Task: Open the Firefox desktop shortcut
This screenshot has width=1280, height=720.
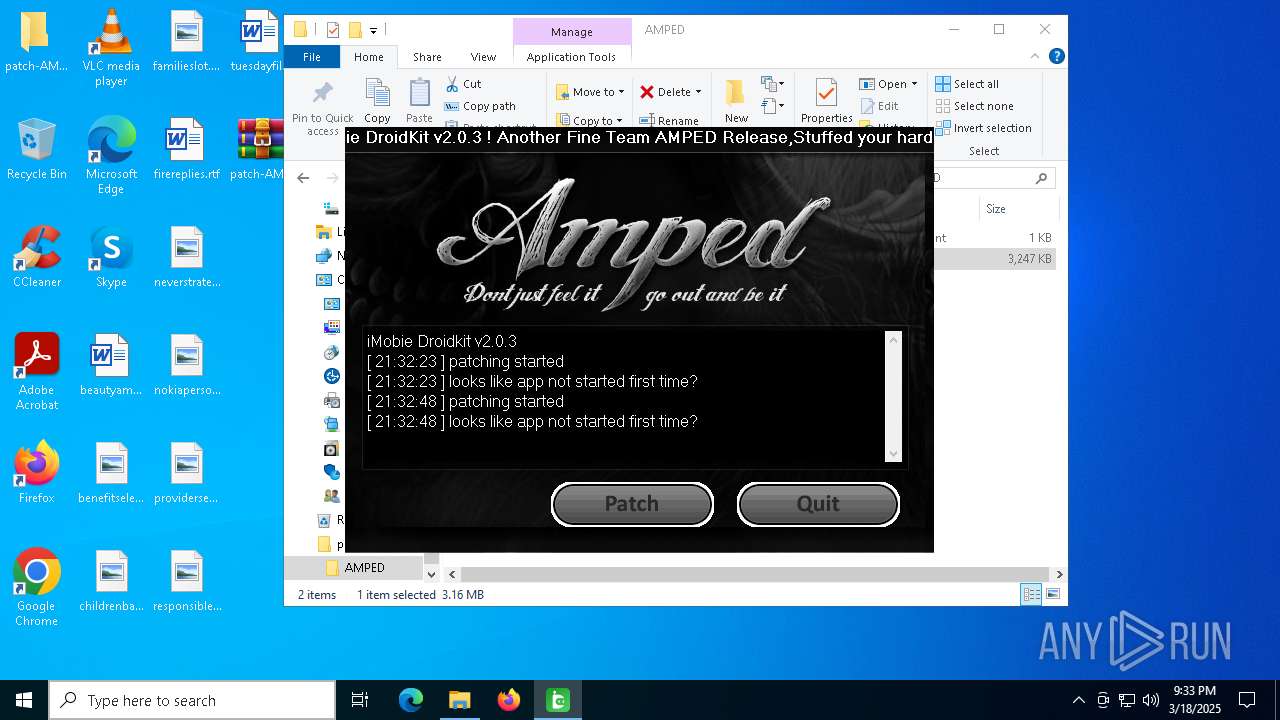Action: [36, 472]
